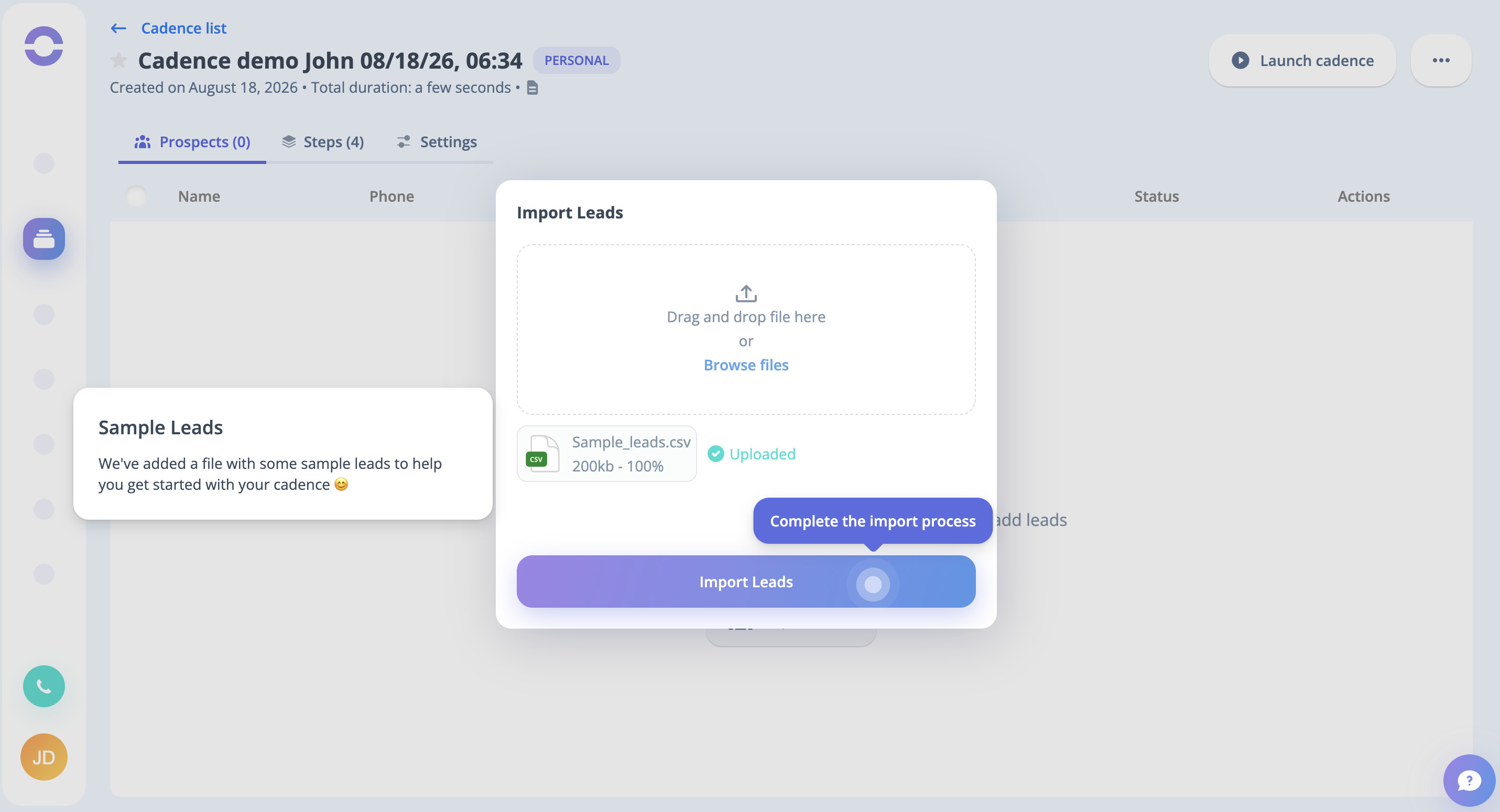Click the Import Leads dialog title
This screenshot has height=812, width=1500.
570,213
